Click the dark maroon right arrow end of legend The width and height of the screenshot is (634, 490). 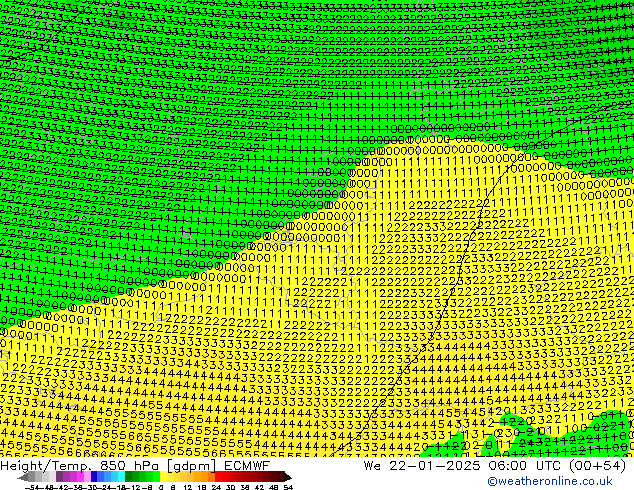(x=287, y=477)
